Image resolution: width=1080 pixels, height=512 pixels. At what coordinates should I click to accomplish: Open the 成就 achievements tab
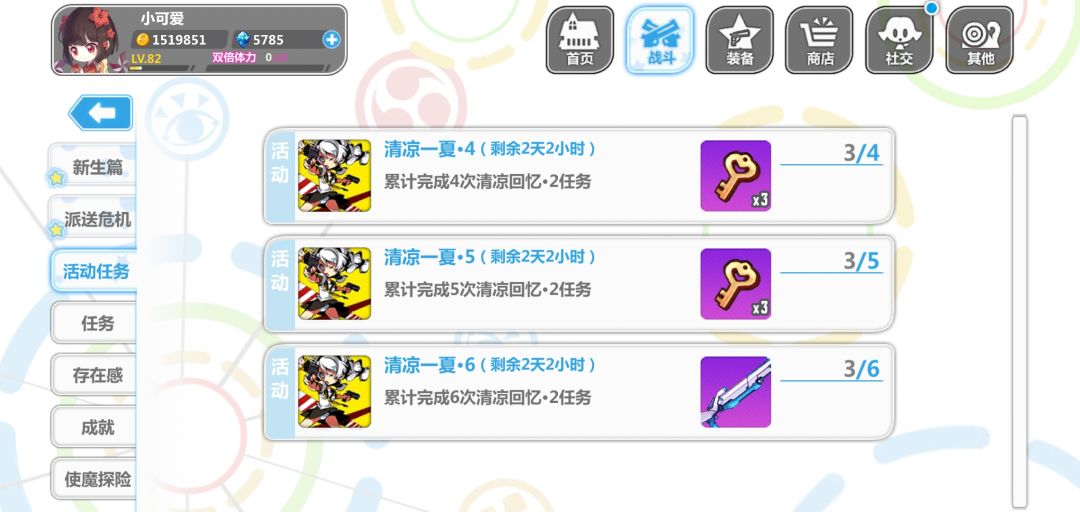94,427
